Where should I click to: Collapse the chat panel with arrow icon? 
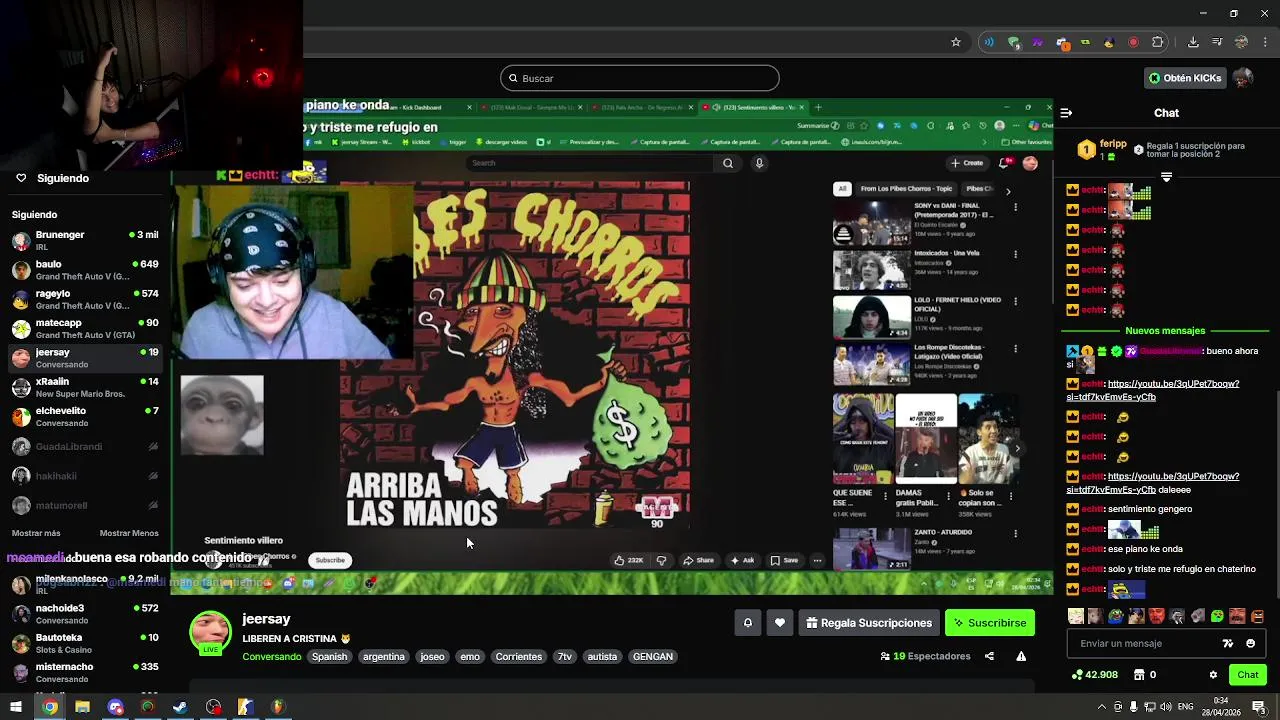coord(1066,113)
